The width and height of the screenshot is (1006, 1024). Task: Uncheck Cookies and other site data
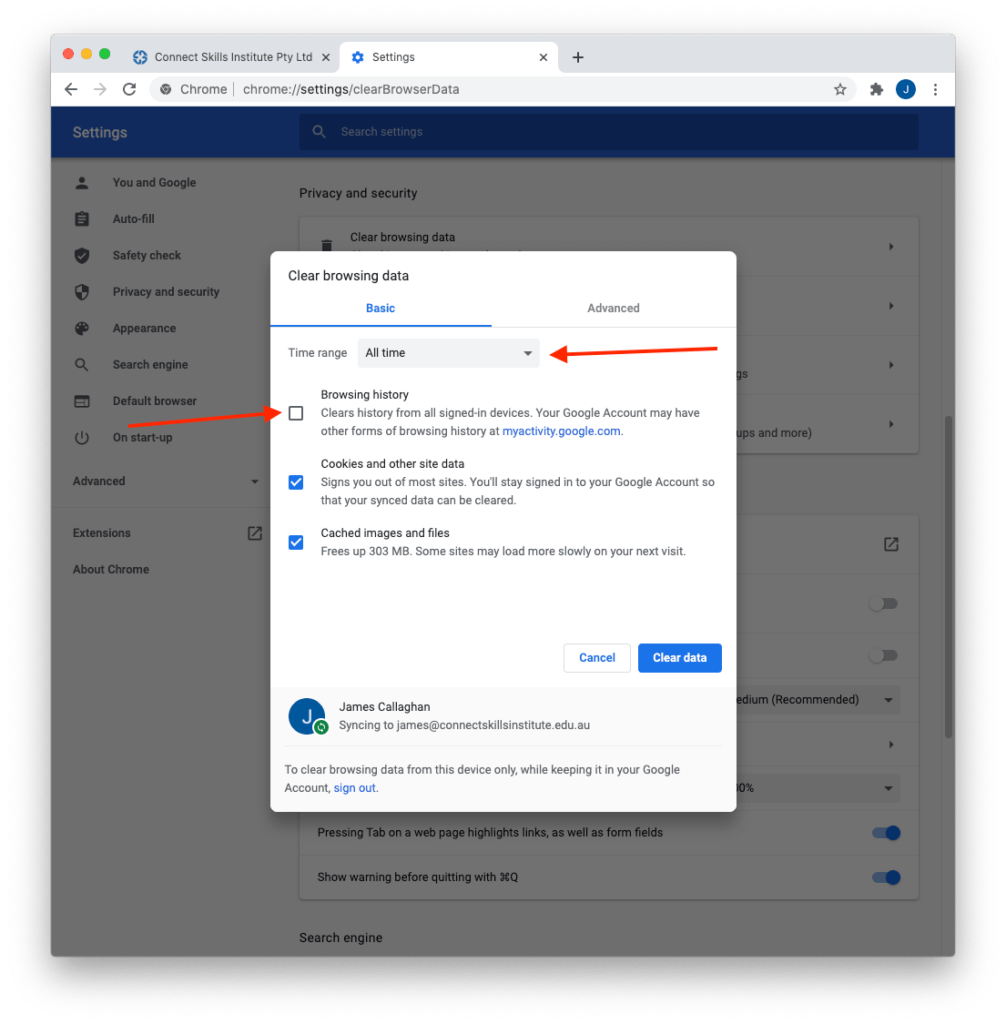296,483
